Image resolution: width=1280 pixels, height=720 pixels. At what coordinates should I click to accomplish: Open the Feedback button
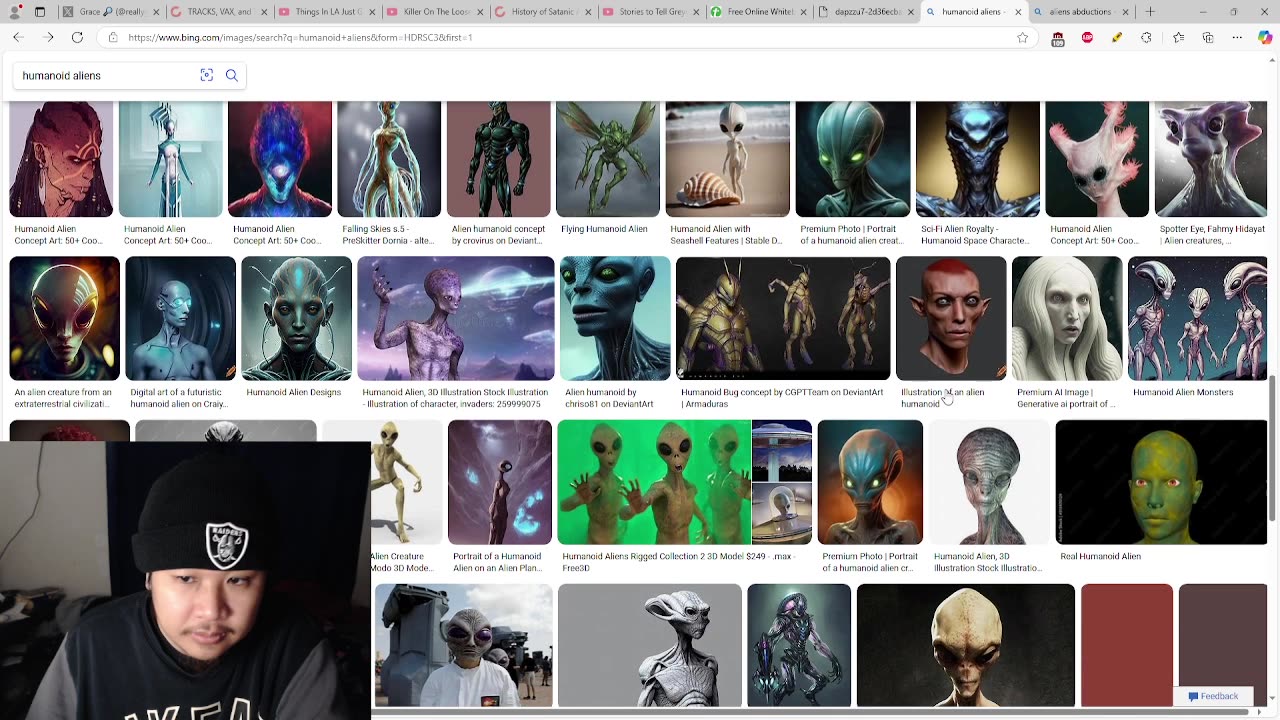[x=1213, y=696]
